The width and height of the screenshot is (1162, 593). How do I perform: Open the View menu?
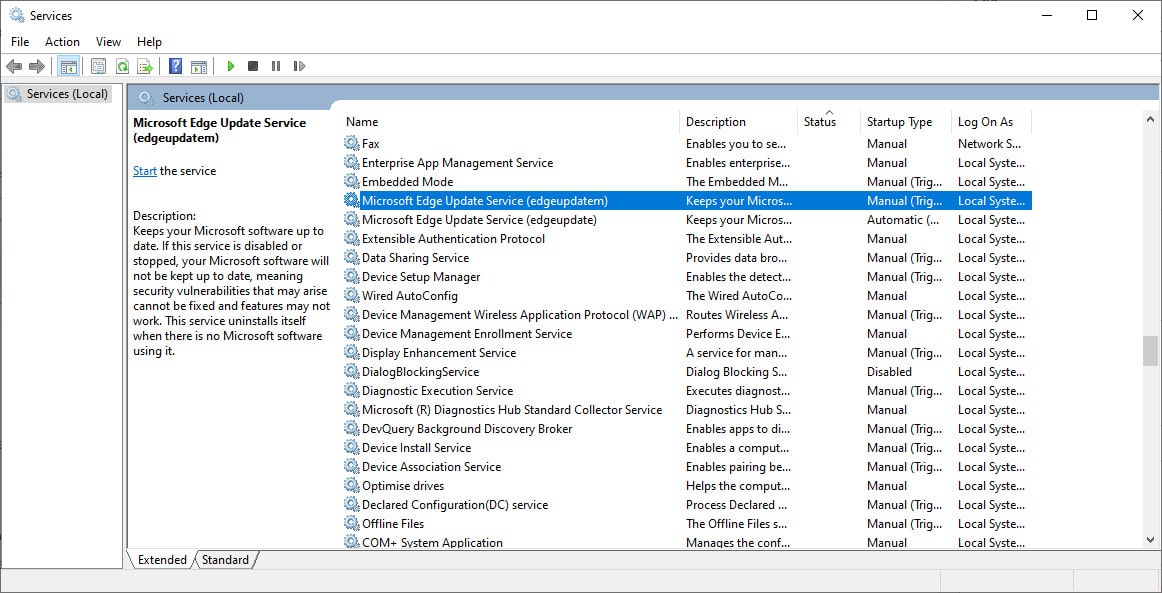click(108, 42)
